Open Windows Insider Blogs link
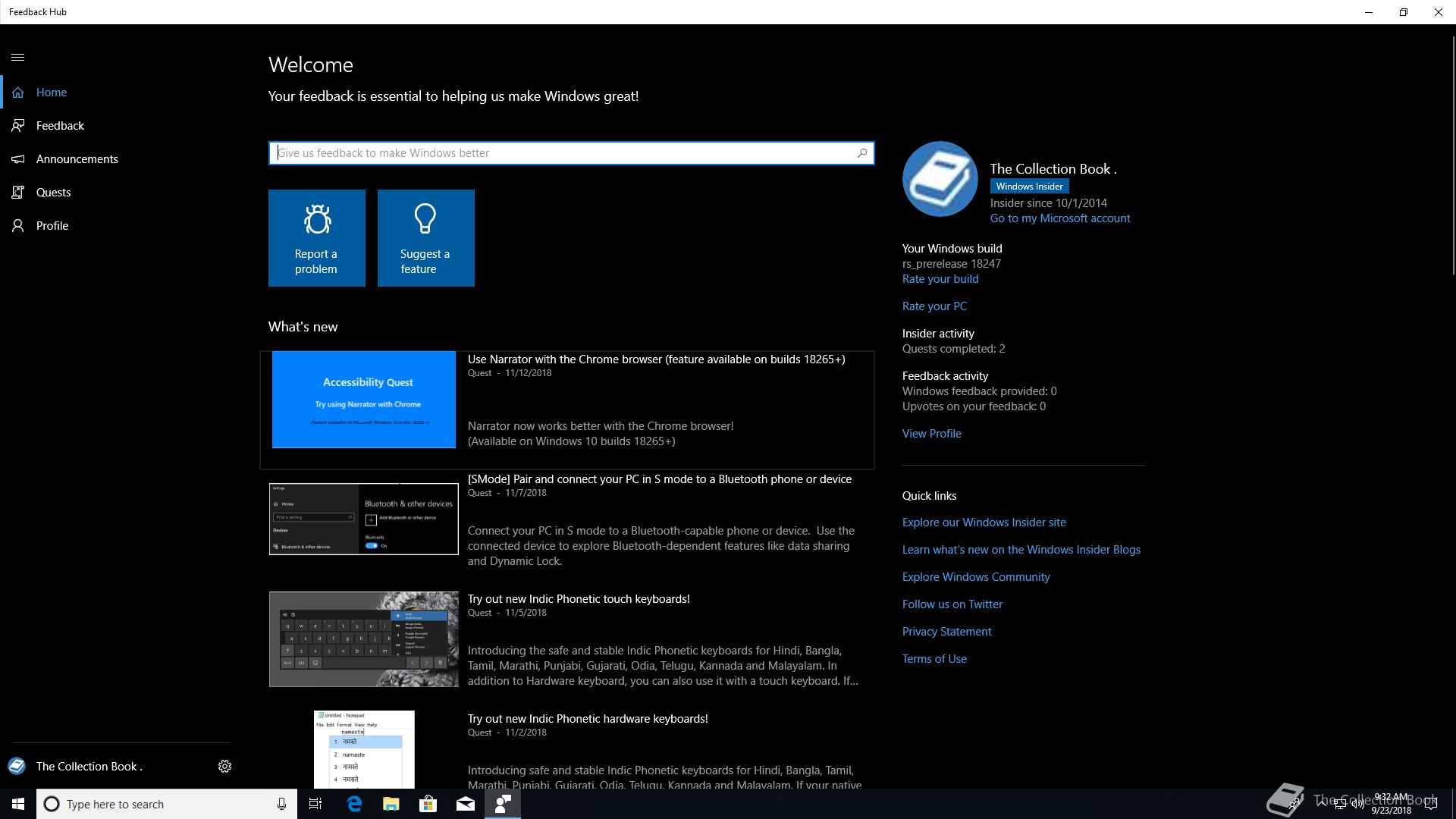 click(1021, 550)
